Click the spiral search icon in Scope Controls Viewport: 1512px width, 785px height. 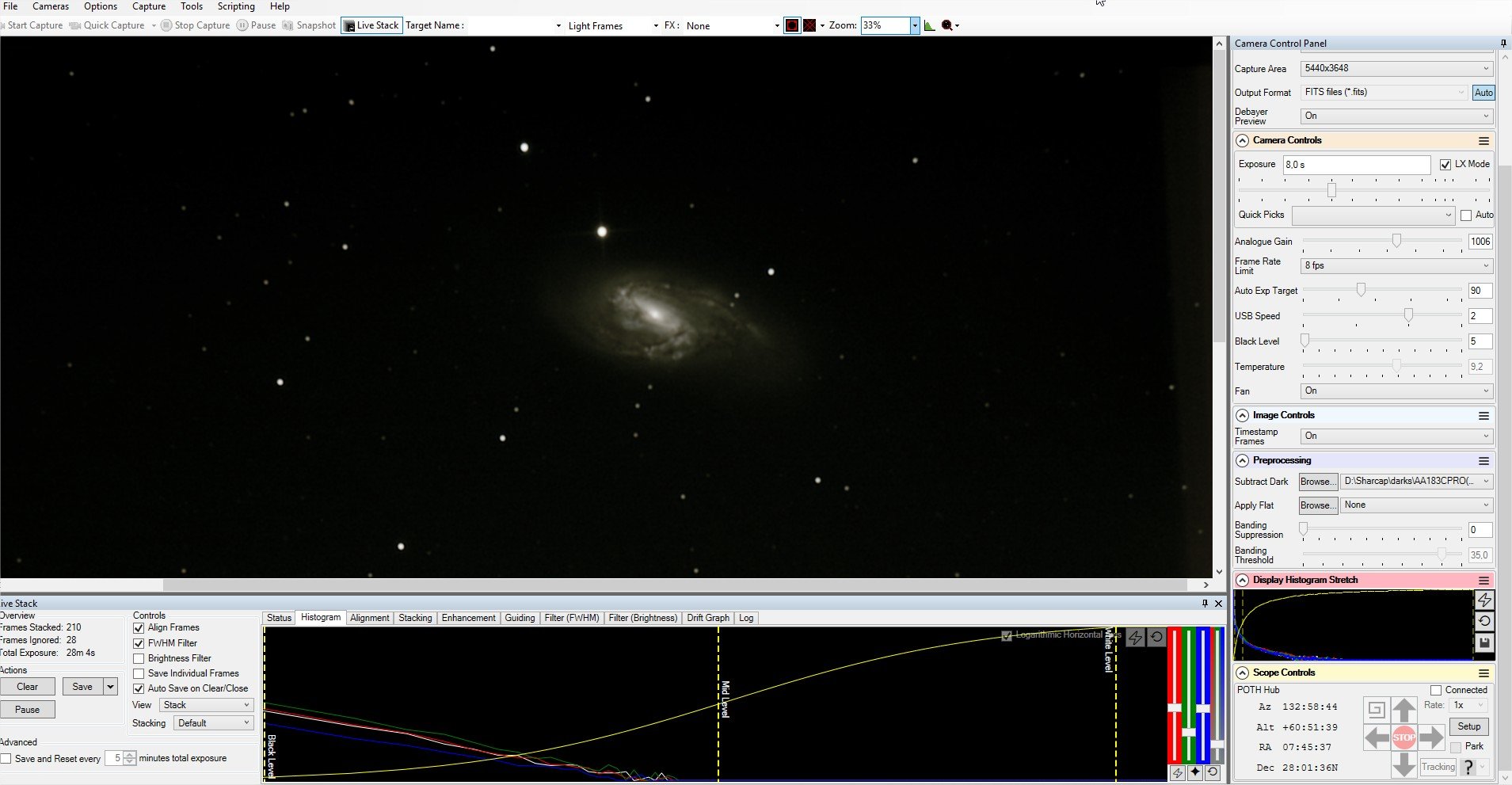[1376, 710]
